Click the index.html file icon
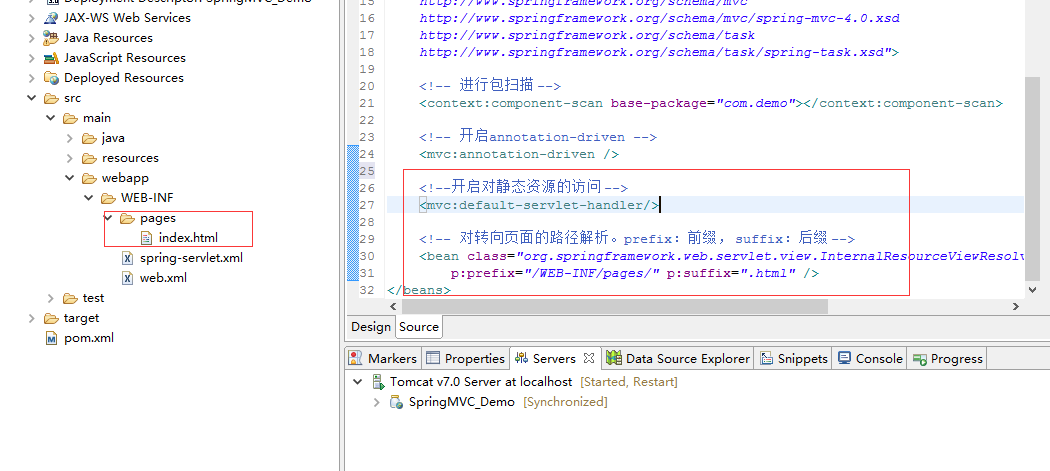1050x471 pixels. (146, 238)
